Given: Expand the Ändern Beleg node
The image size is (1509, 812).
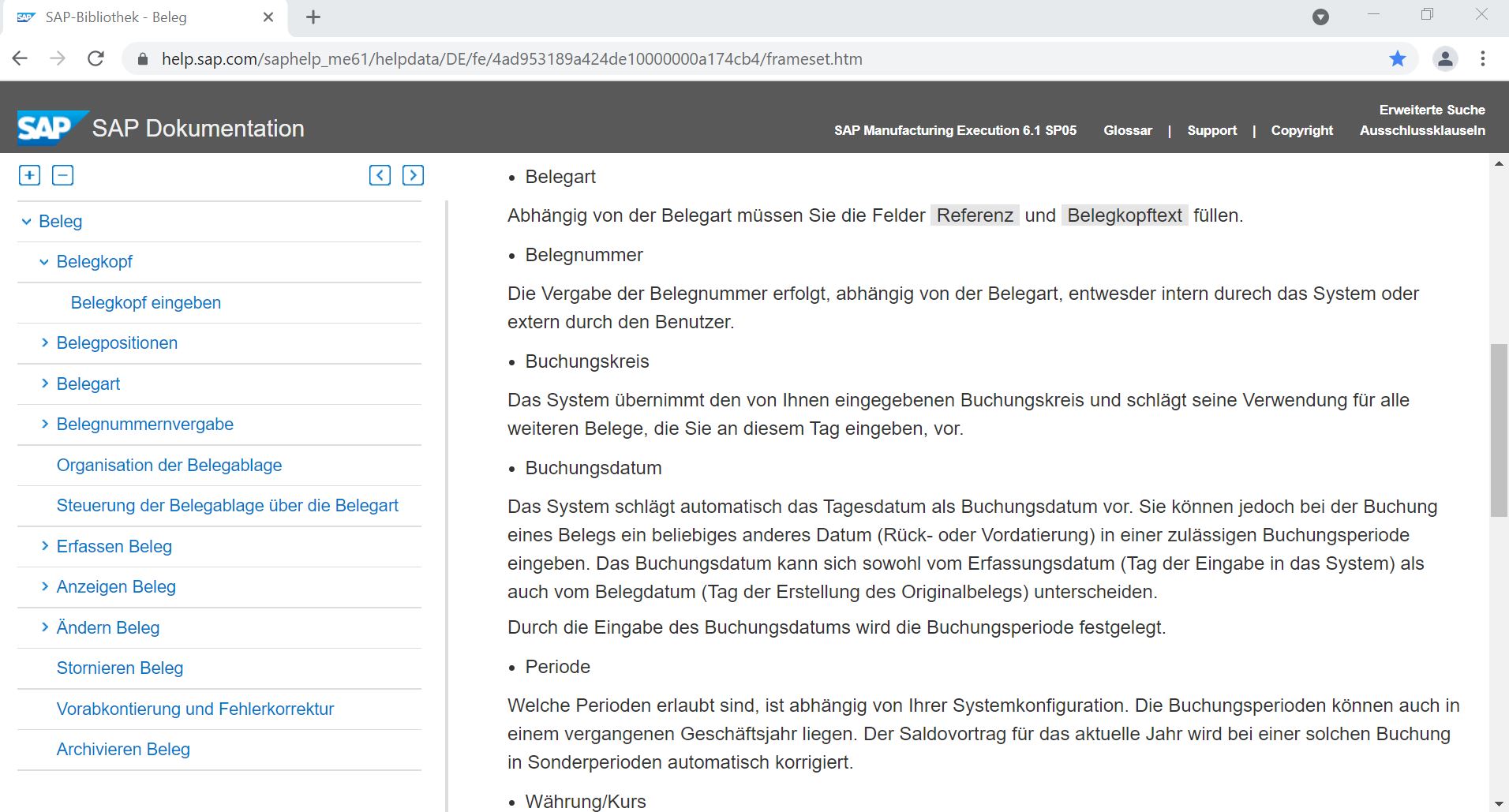Looking at the screenshot, I should [45, 627].
